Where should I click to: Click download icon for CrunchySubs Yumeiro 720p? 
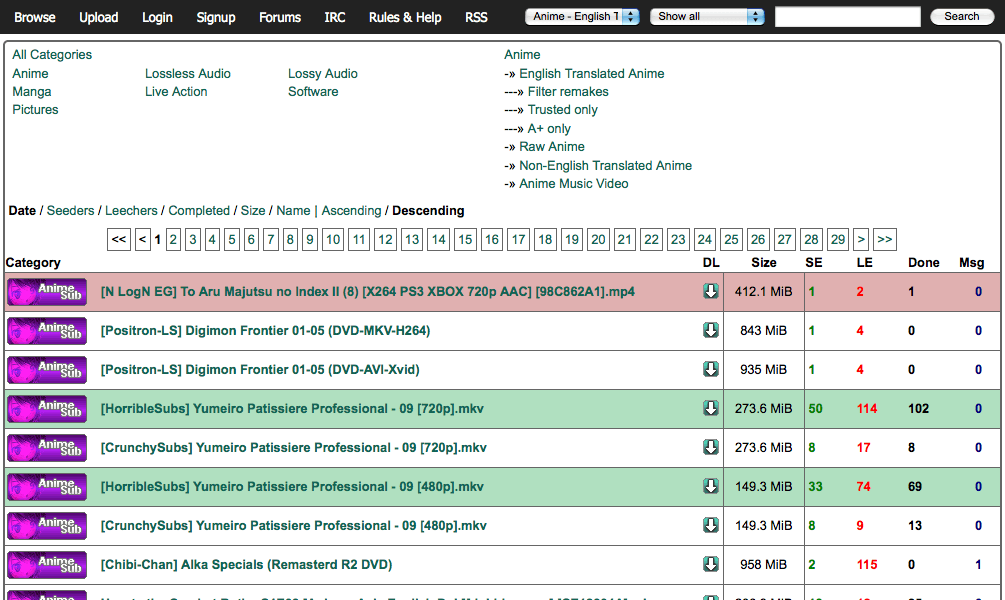[711, 448]
